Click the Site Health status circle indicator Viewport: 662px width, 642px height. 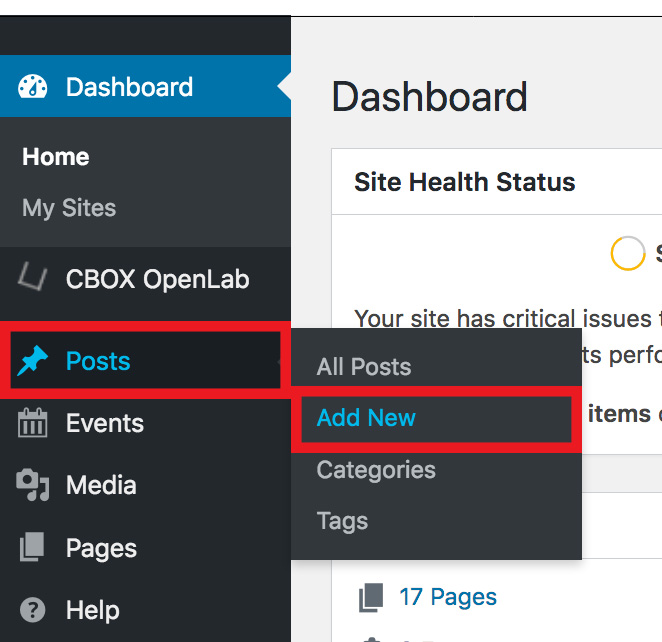pyautogui.click(x=628, y=253)
